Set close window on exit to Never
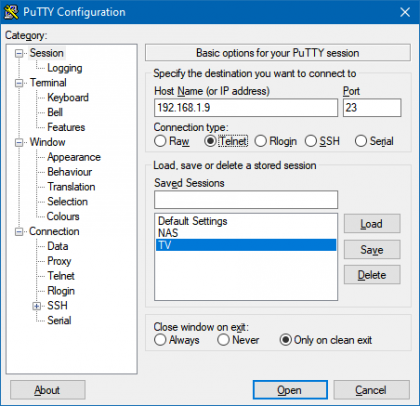 click(x=223, y=340)
